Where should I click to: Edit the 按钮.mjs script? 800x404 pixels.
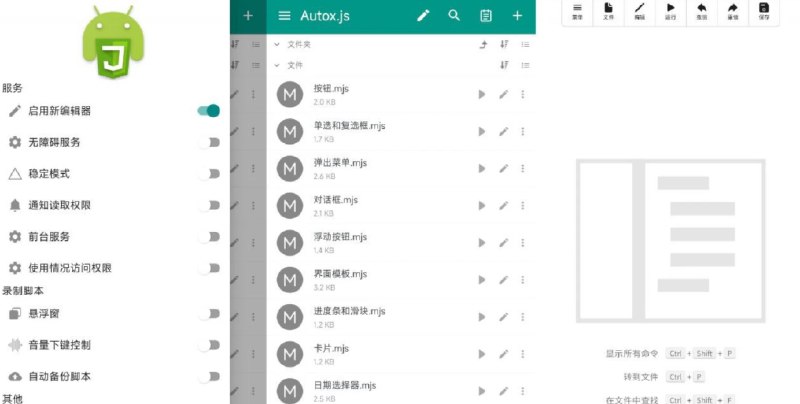pos(503,94)
